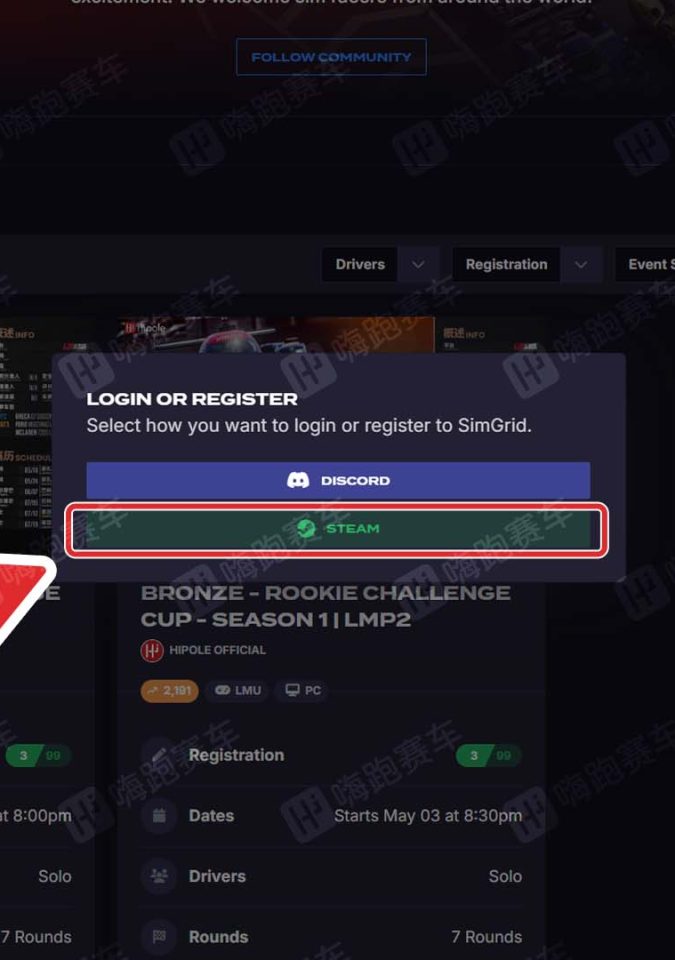Click the monitor icon in PC badge
Viewport: 675px width, 960px height.
click(293, 691)
